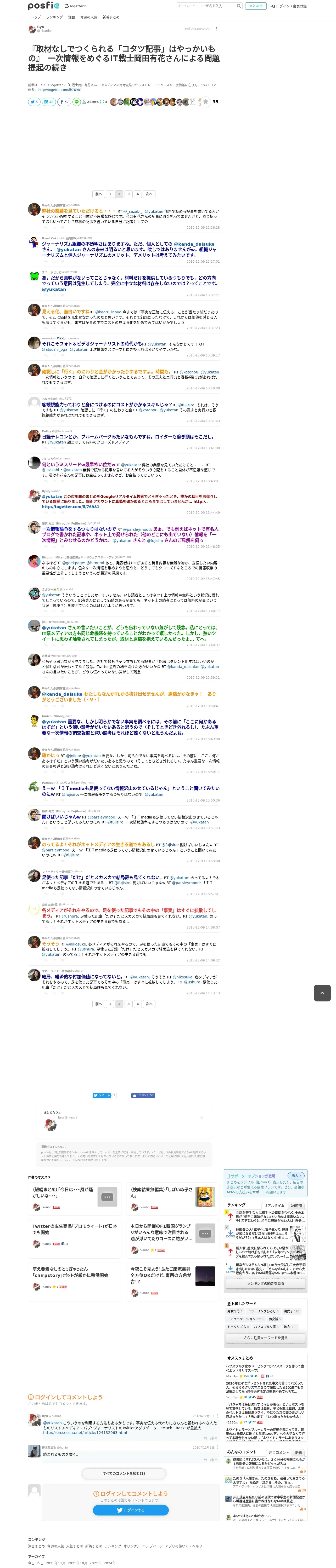Open footer link アプリの使い方・ヘルプ
Image resolution: width=336 pixels, height=1568 pixels.
coord(183,1546)
